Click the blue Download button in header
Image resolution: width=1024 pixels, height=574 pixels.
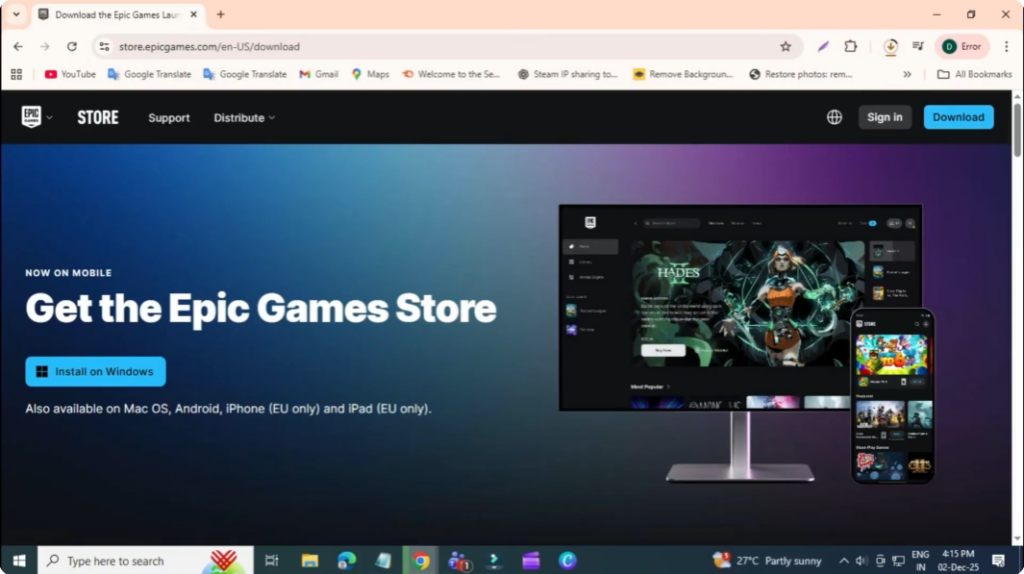pos(958,117)
